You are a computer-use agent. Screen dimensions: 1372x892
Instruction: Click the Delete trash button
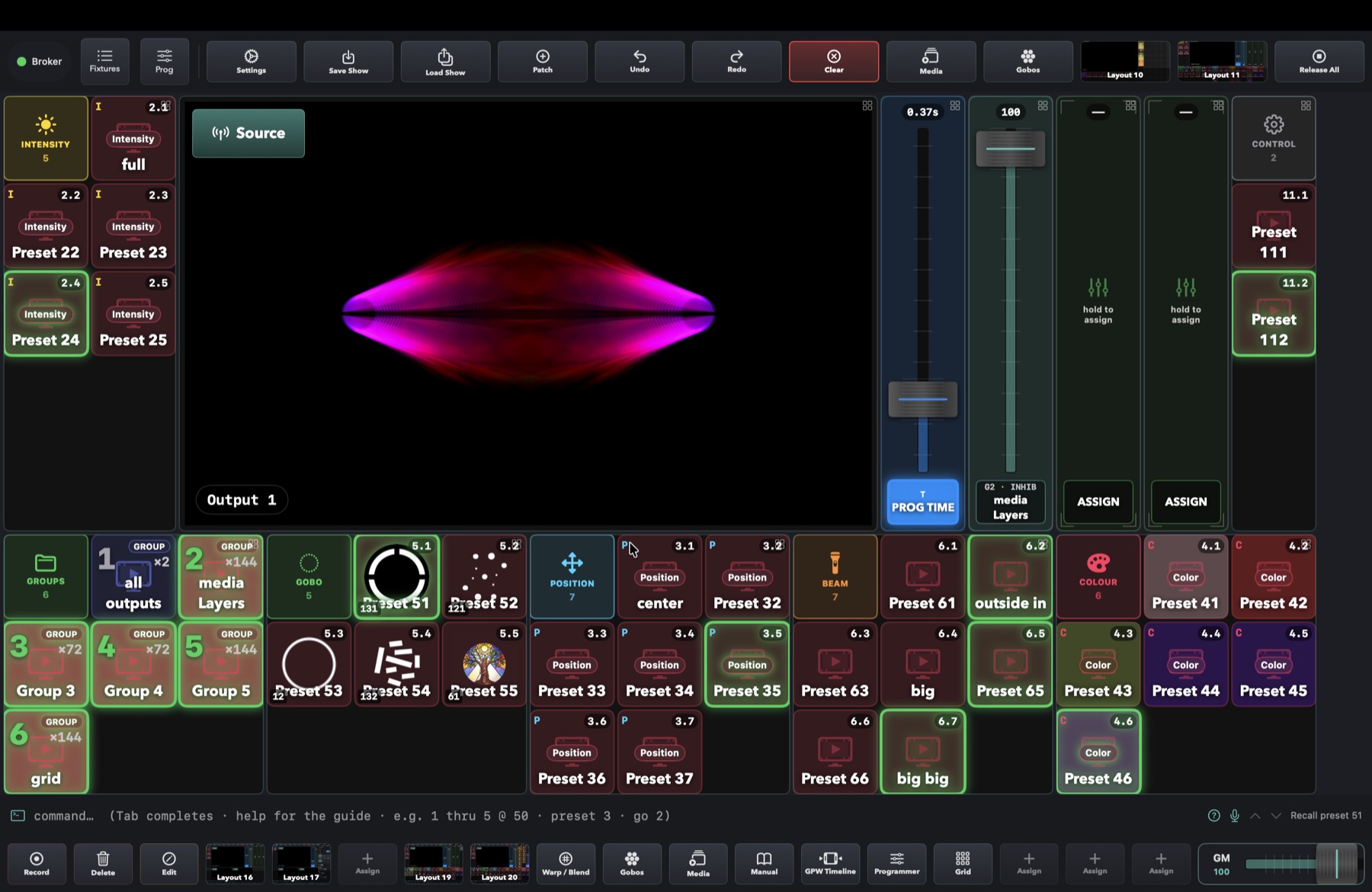(103, 863)
